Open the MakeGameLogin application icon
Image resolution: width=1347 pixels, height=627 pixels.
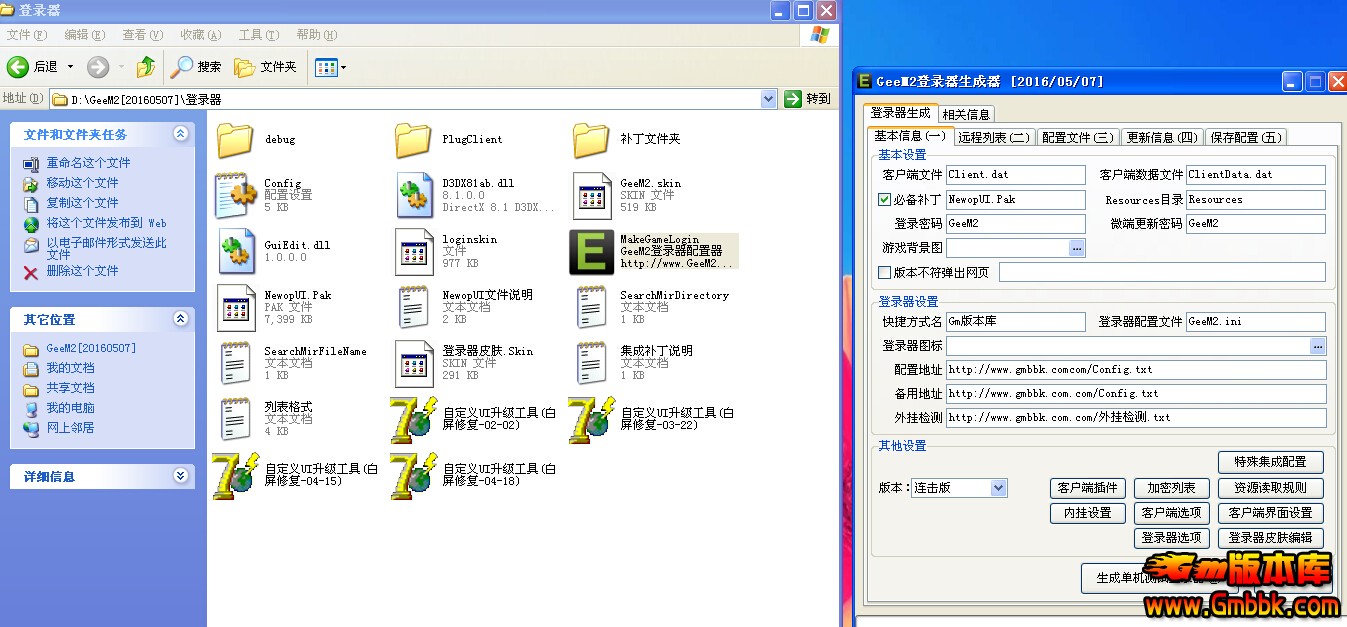[591, 252]
